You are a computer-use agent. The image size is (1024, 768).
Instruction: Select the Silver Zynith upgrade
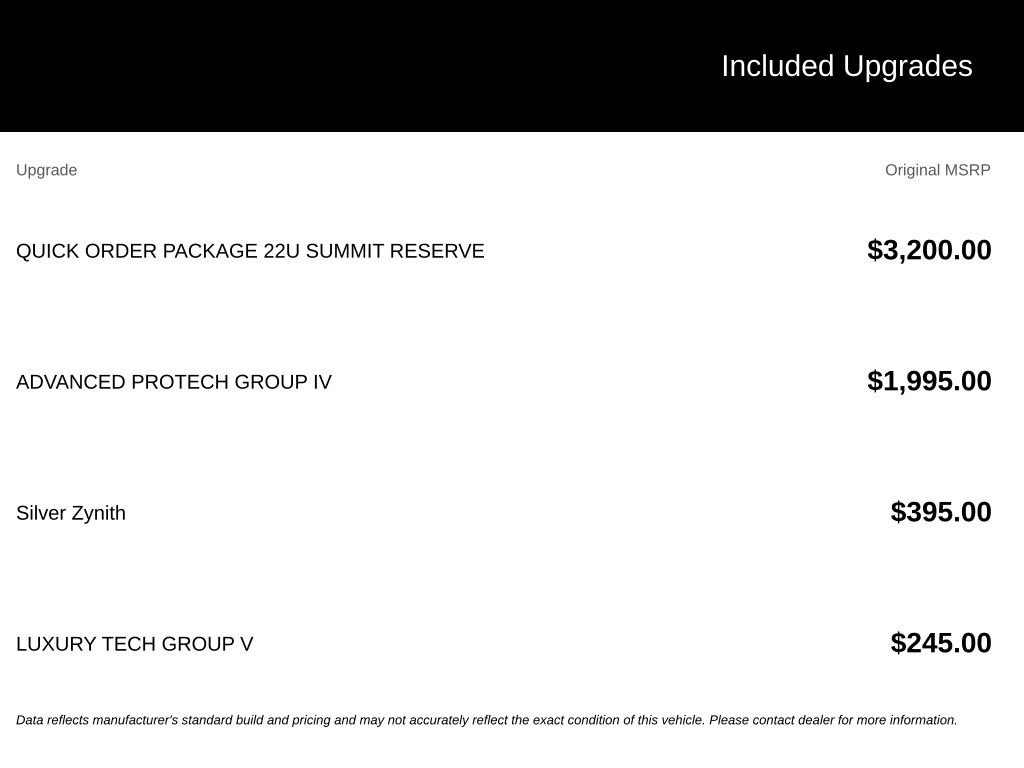click(x=71, y=513)
